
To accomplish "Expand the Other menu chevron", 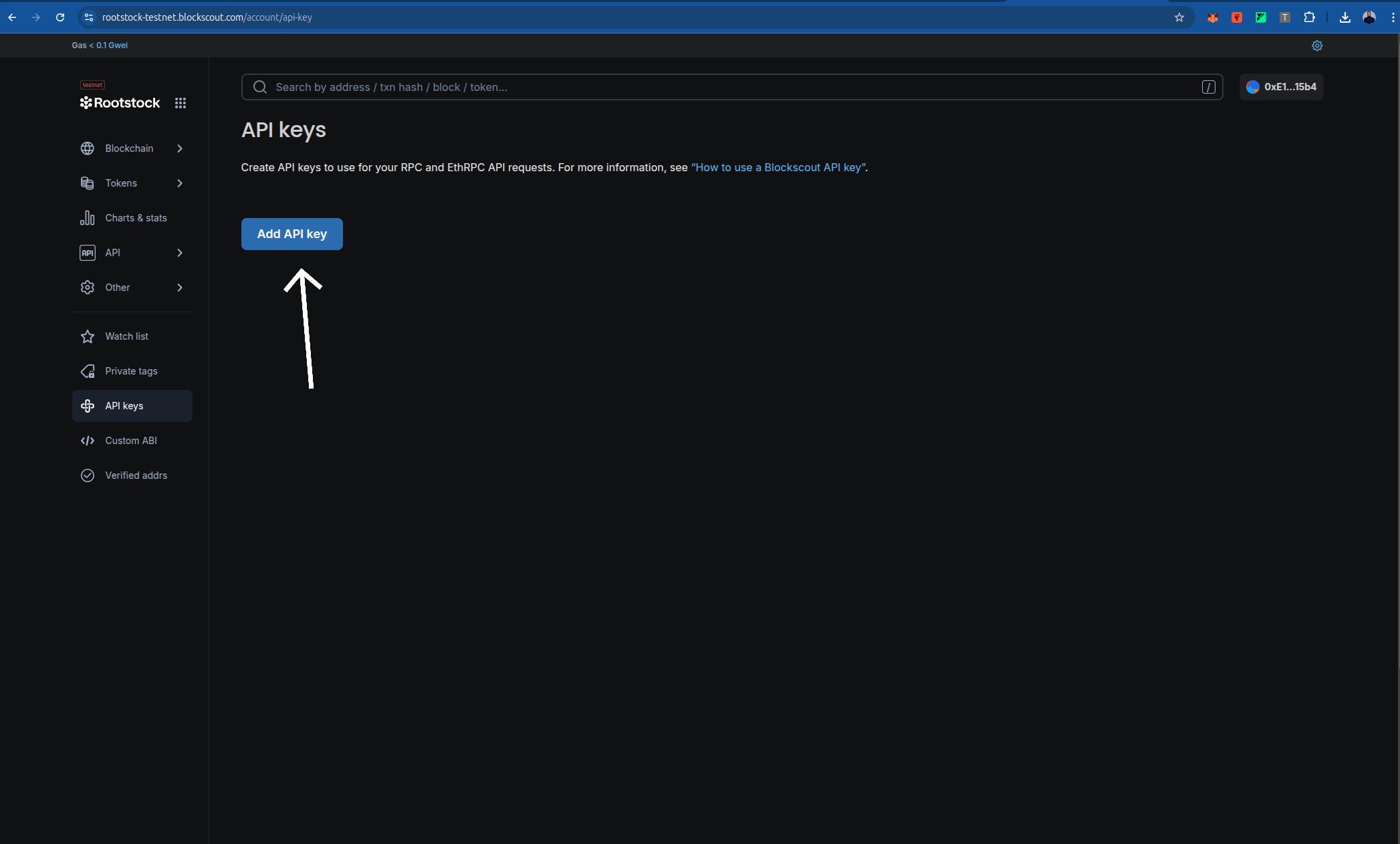I will click(x=179, y=288).
